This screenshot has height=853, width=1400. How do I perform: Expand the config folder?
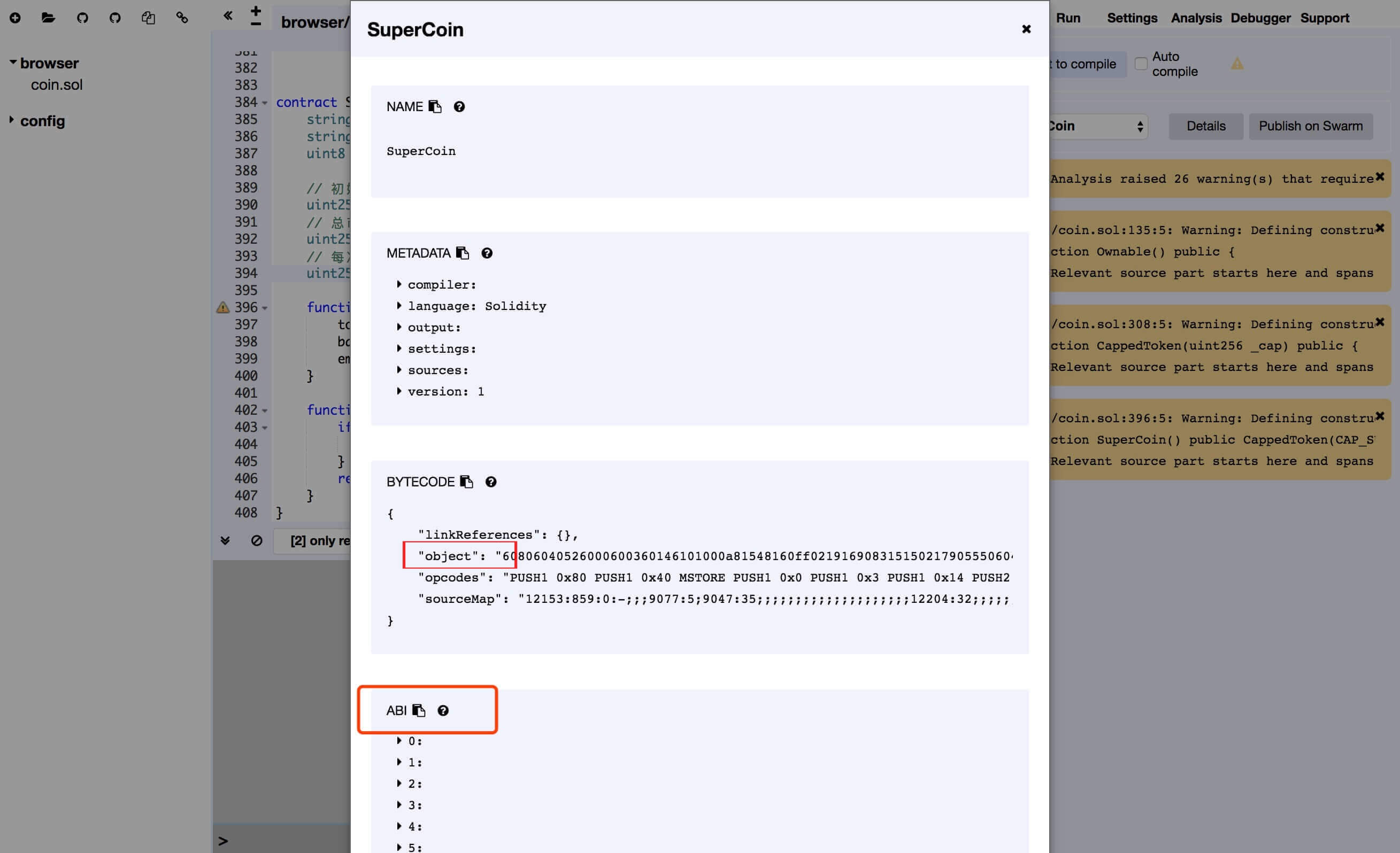click(11, 120)
